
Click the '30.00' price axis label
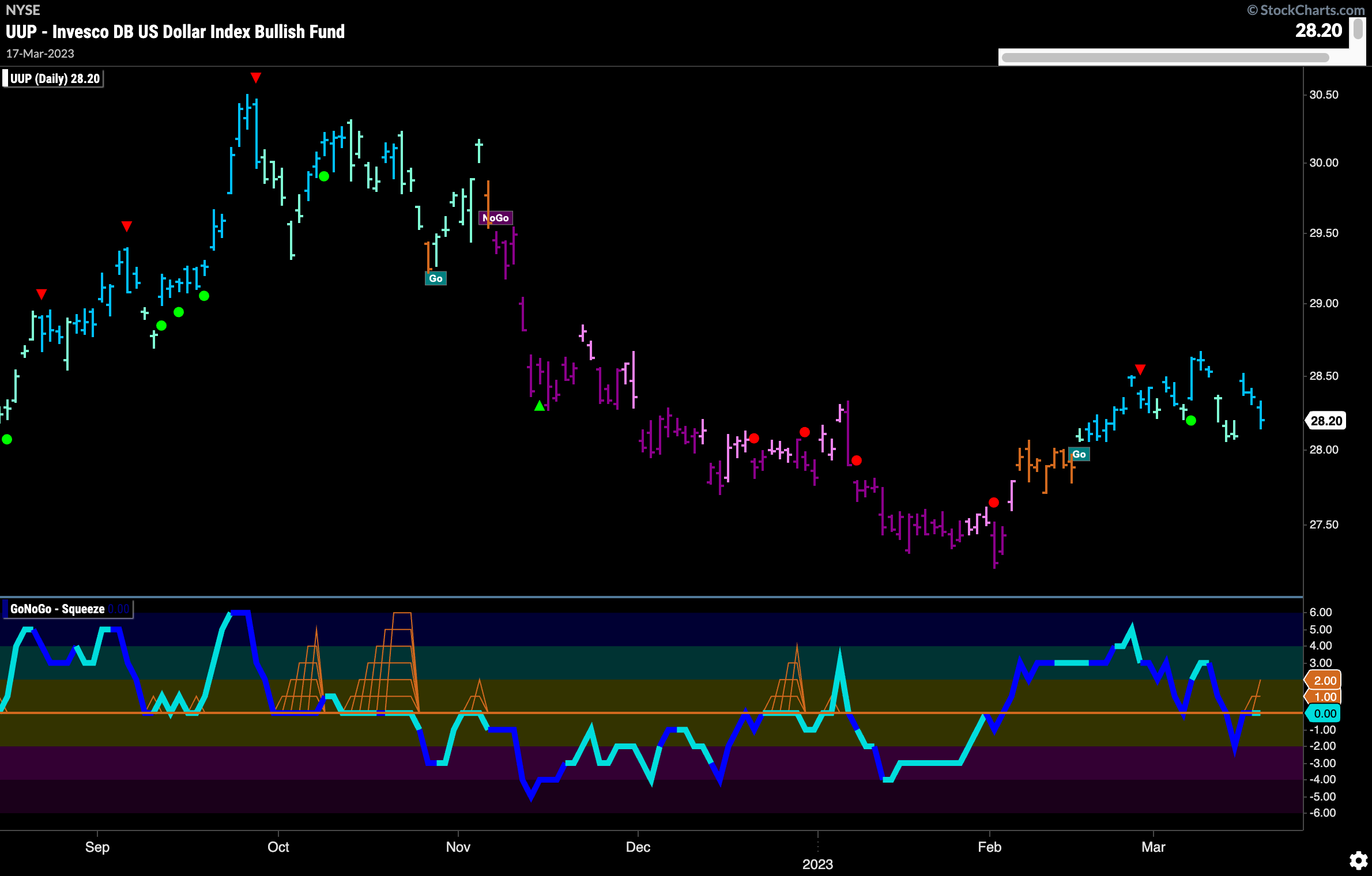1324,163
